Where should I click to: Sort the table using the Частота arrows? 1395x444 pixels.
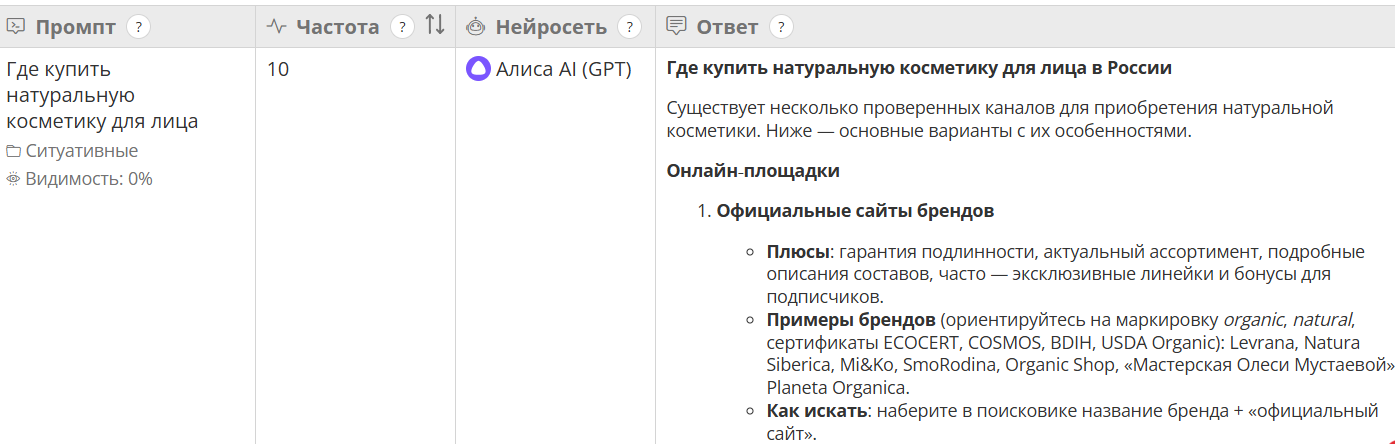[x=434, y=26]
